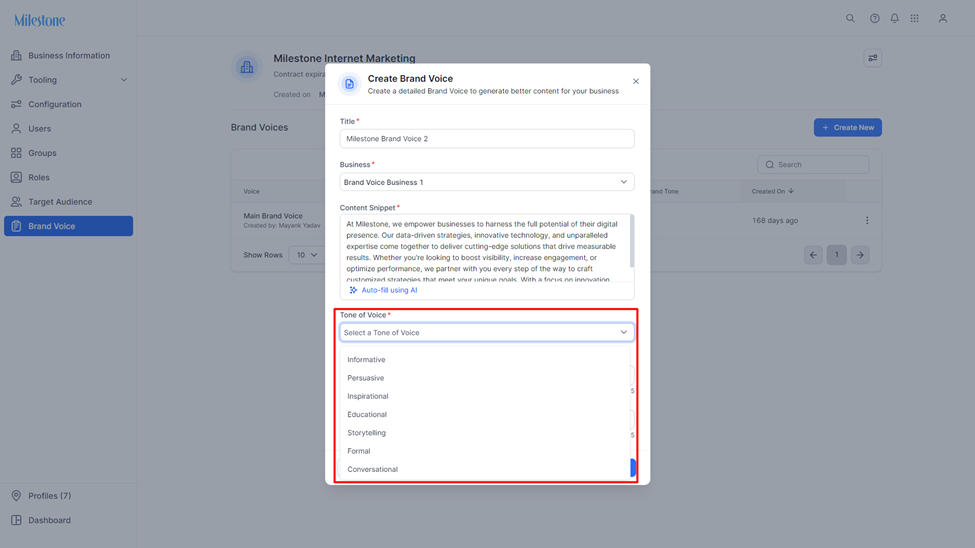The width and height of the screenshot is (975, 548).
Task: Select Educational tone option
Action: [485, 414]
